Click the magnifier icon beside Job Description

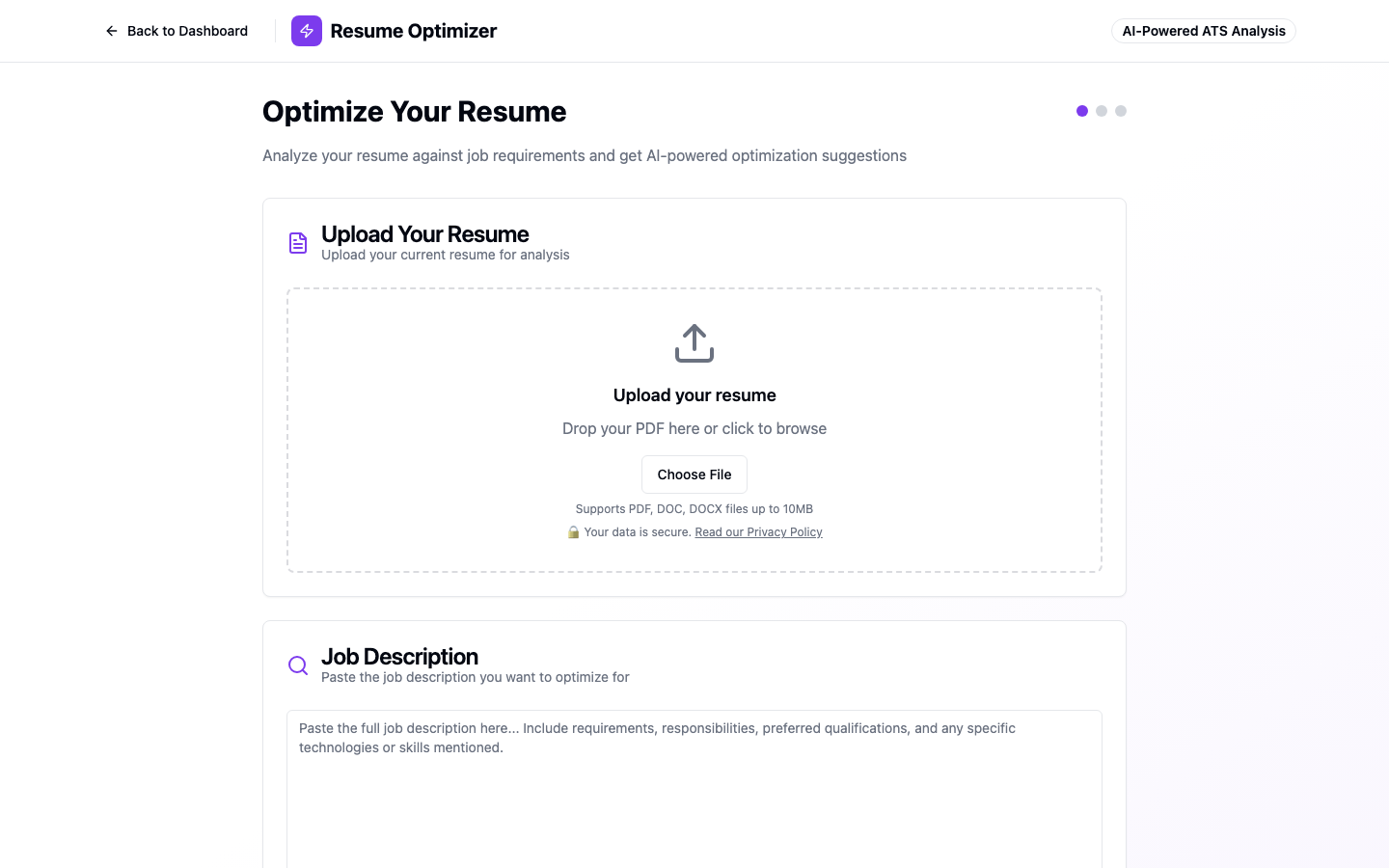coord(298,665)
